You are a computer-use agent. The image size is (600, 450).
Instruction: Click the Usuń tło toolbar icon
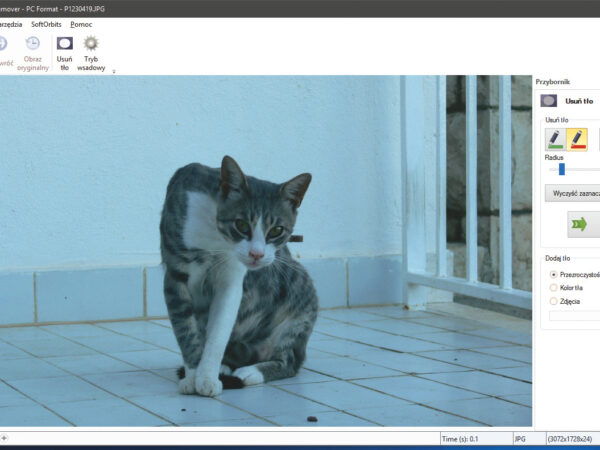point(64,44)
